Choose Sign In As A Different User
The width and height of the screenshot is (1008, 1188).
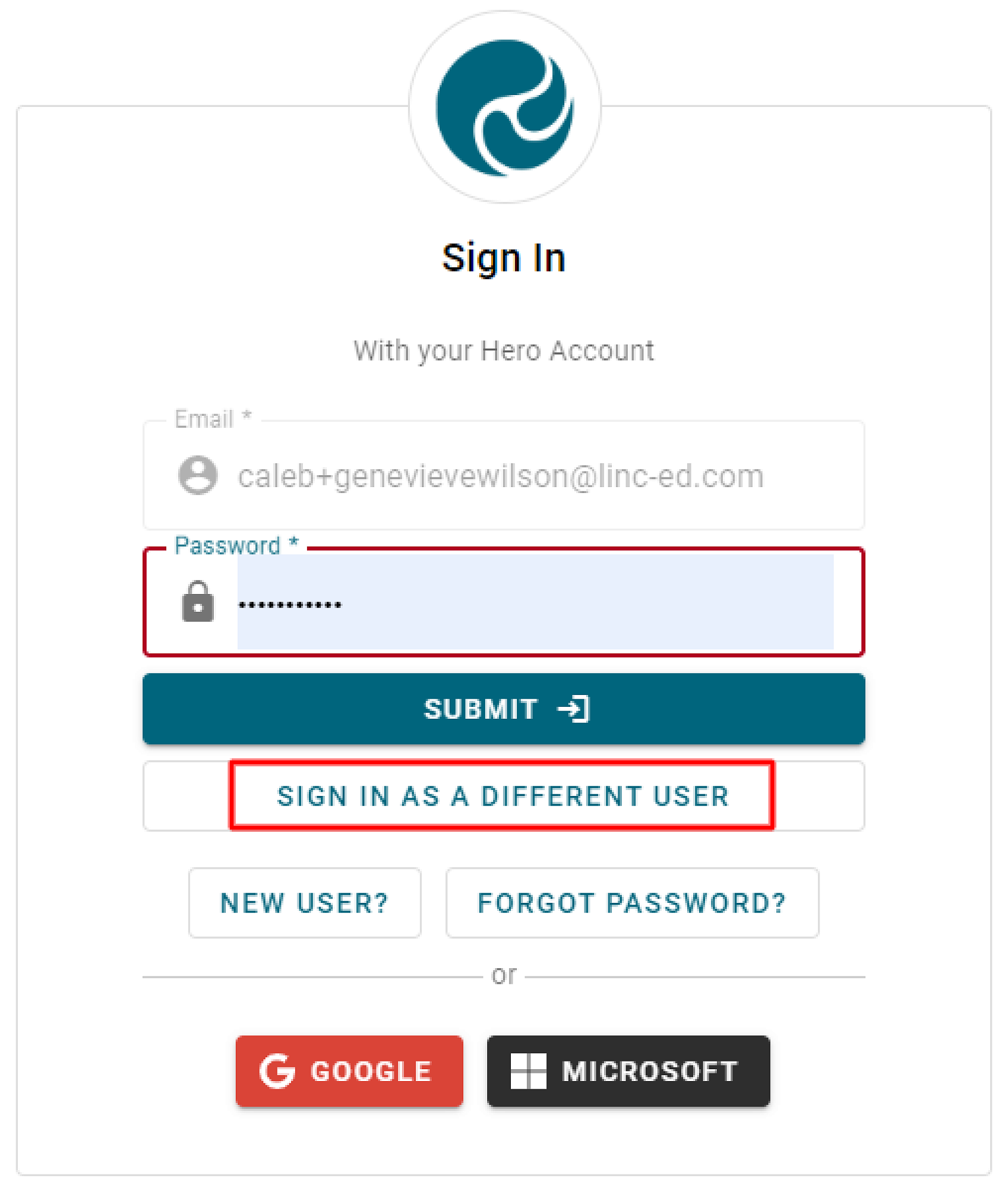(x=503, y=796)
